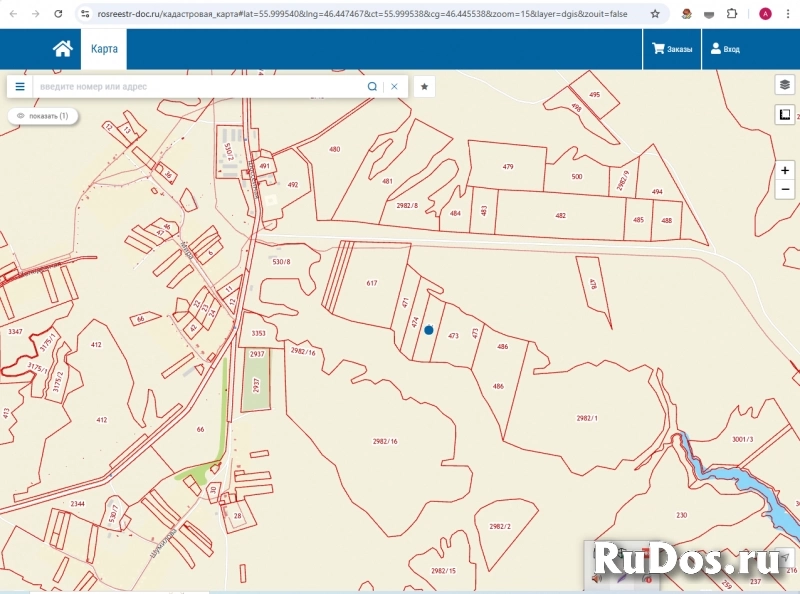The height and width of the screenshot is (594, 800).
Task: Click the Вход login button
Action: tap(725, 49)
